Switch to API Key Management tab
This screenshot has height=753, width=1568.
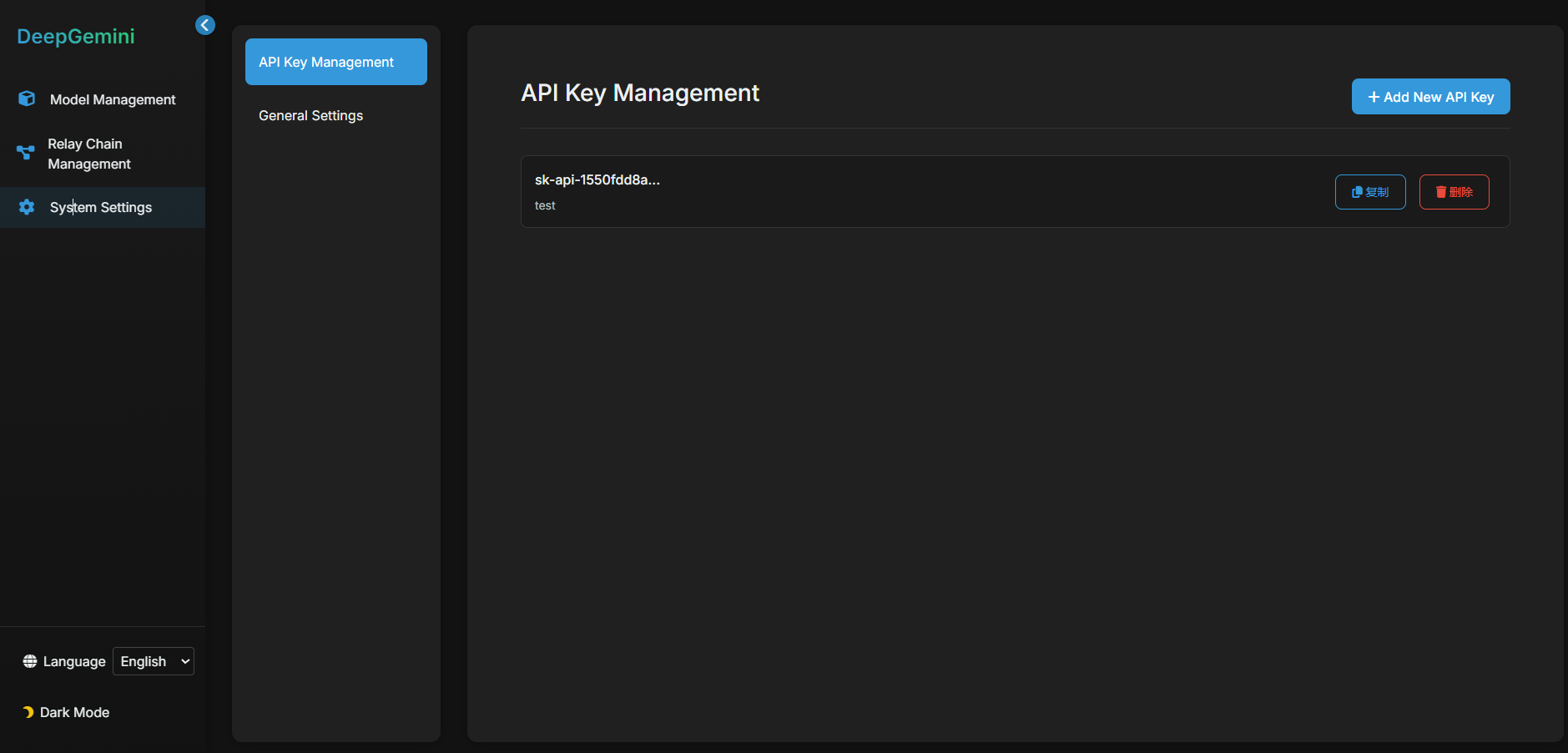pyautogui.click(x=336, y=62)
